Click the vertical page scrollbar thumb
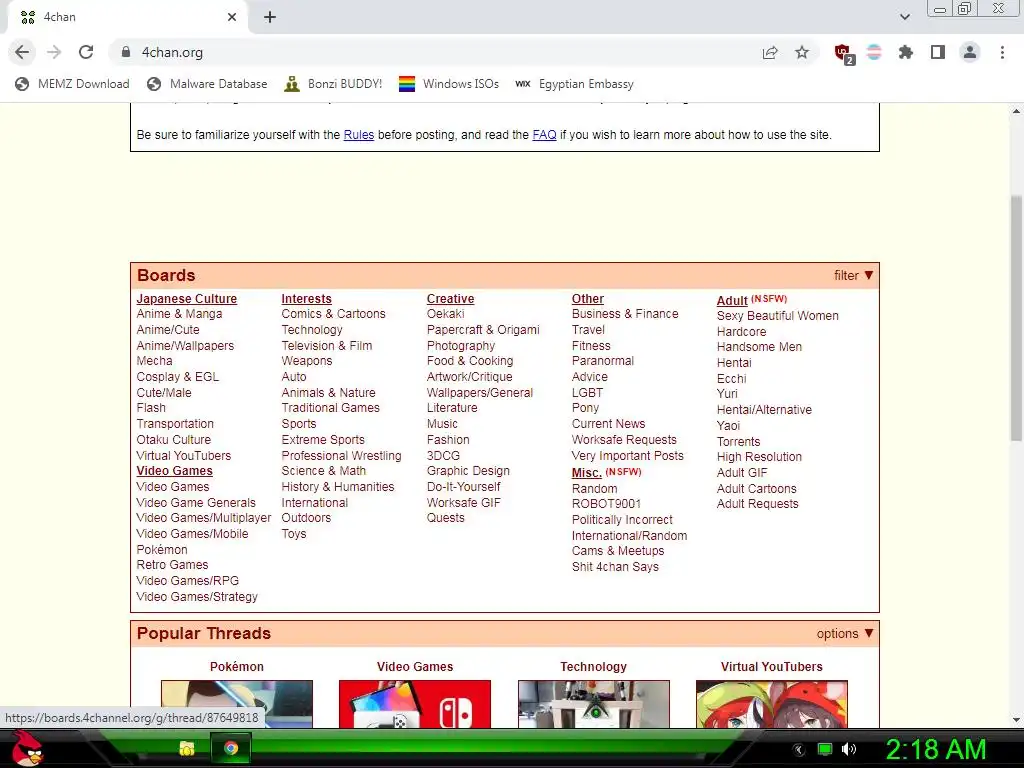Image resolution: width=1024 pixels, height=768 pixels. [1016, 318]
